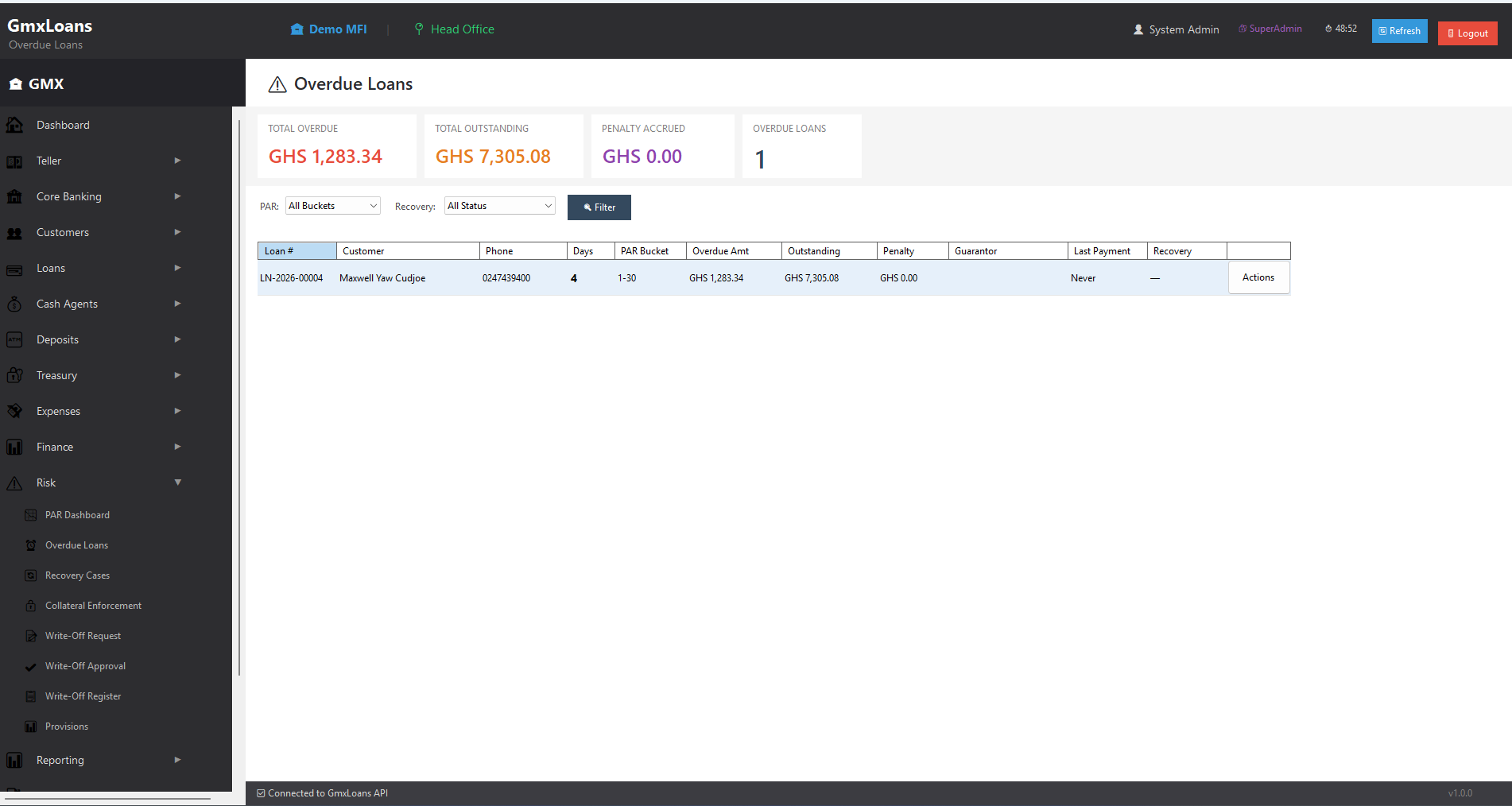Click the Risk warning triangle icon
The width and height of the screenshot is (1512, 806).
tap(14, 483)
